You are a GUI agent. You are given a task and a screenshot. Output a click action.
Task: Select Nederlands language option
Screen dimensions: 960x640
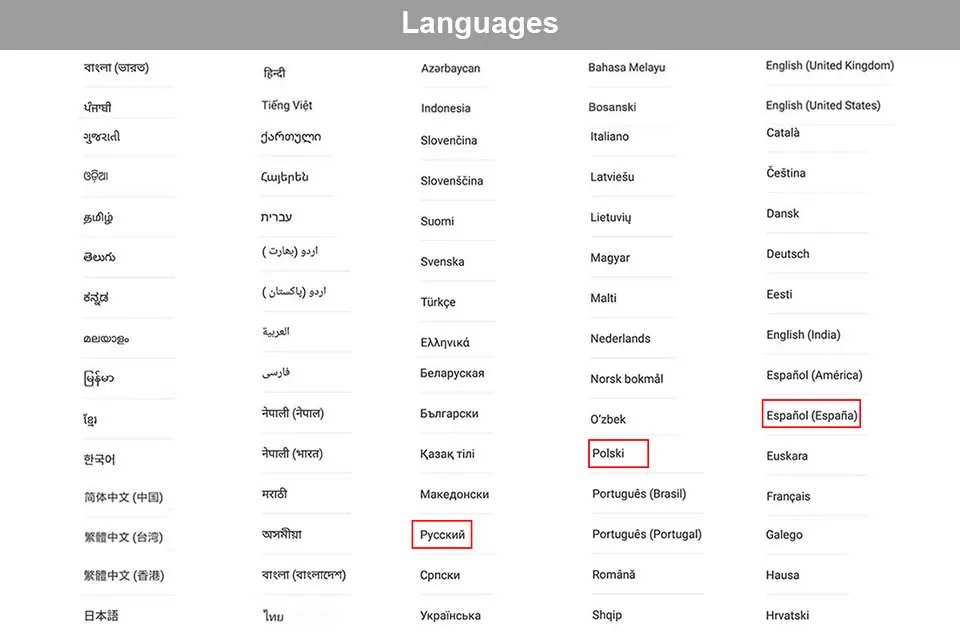(x=620, y=339)
